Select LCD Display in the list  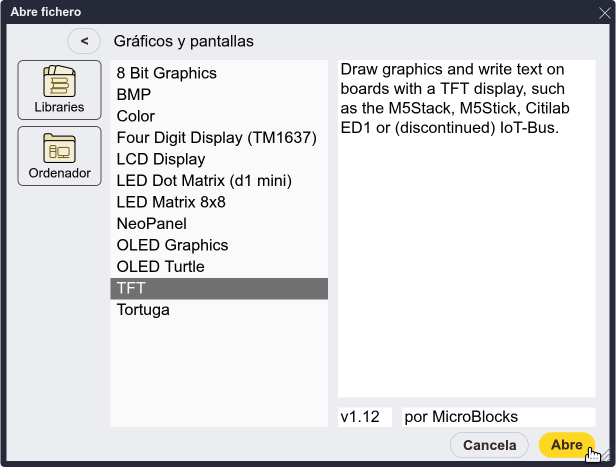pos(219,159)
